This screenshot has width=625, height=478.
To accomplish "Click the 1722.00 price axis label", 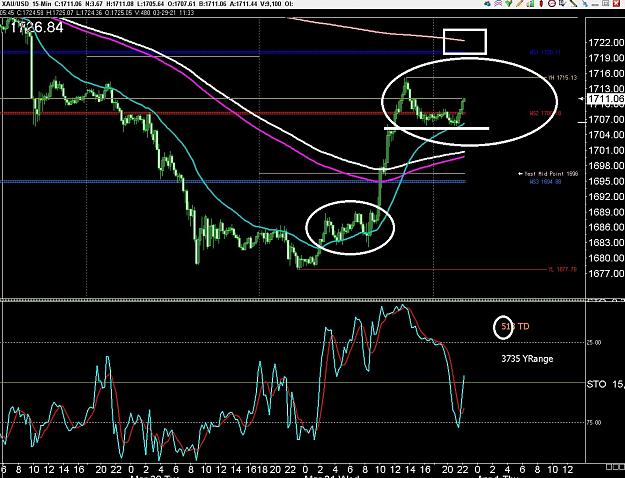I will pos(606,42).
